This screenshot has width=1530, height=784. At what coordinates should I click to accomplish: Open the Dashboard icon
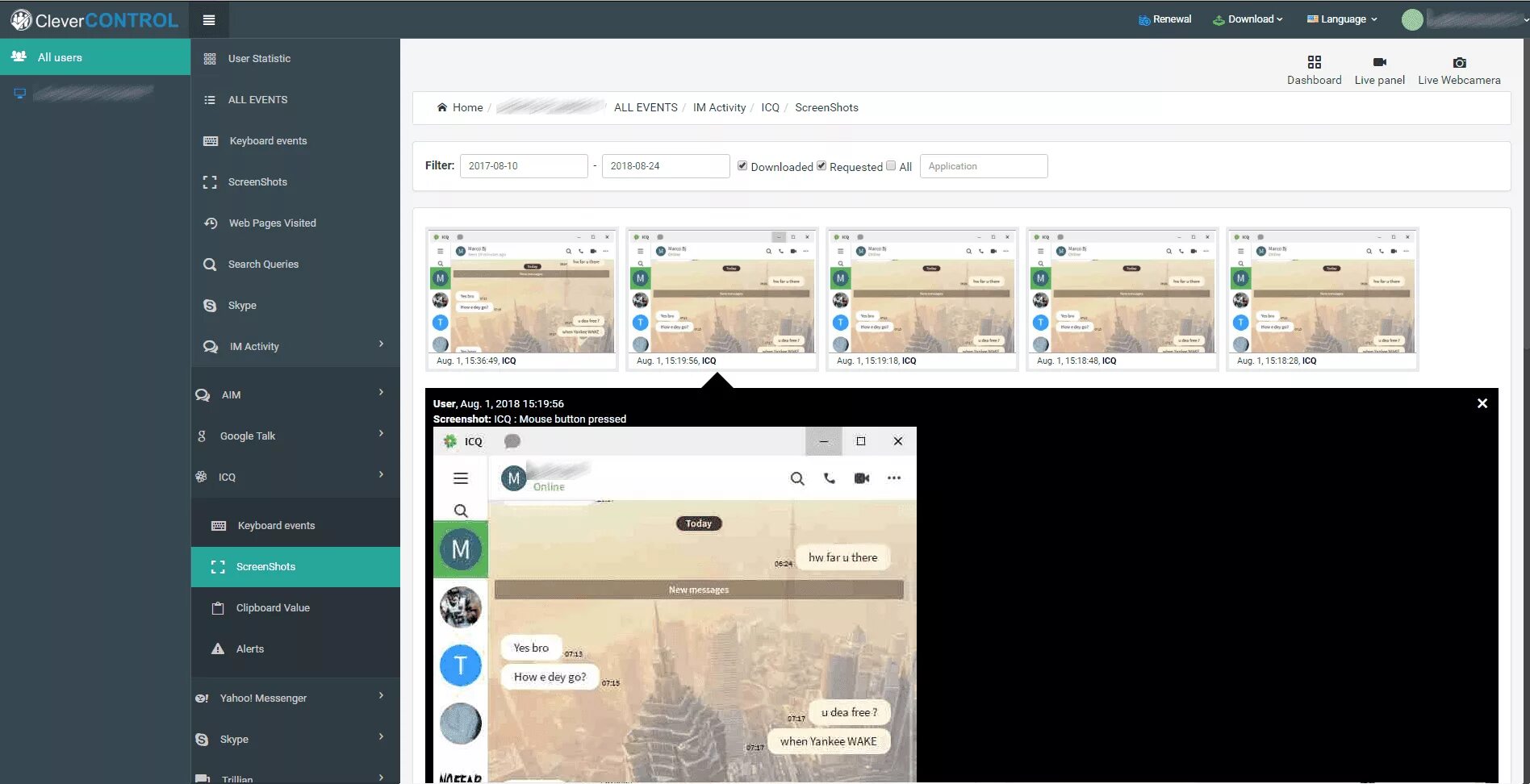pos(1314,62)
